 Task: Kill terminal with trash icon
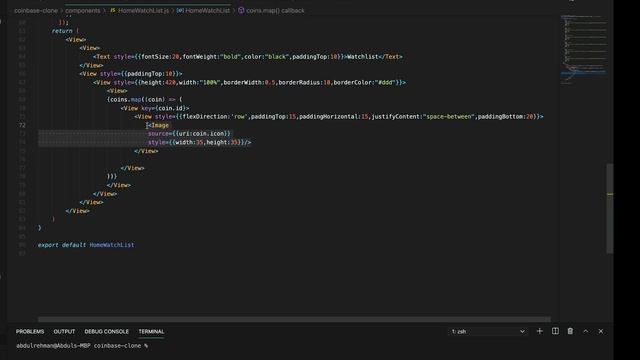click(x=570, y=331)
